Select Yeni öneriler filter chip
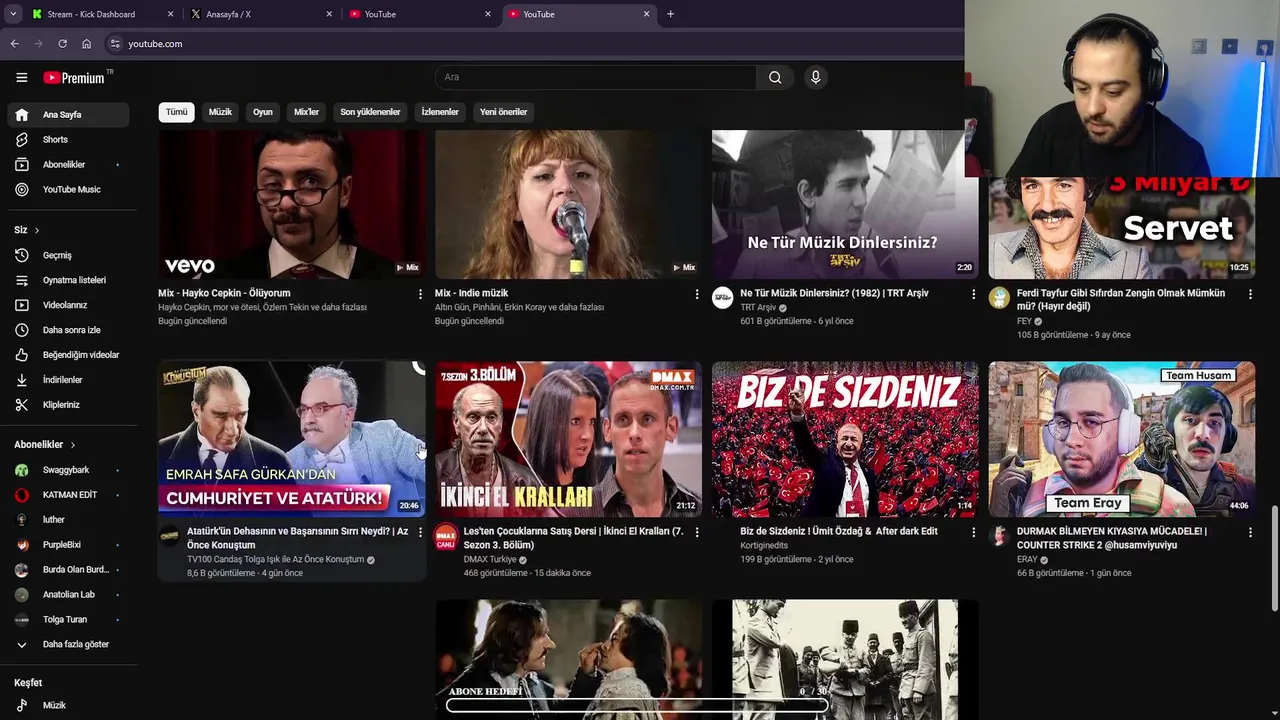Viewport: 1280px width, 720px height. [x=503, y=112]
